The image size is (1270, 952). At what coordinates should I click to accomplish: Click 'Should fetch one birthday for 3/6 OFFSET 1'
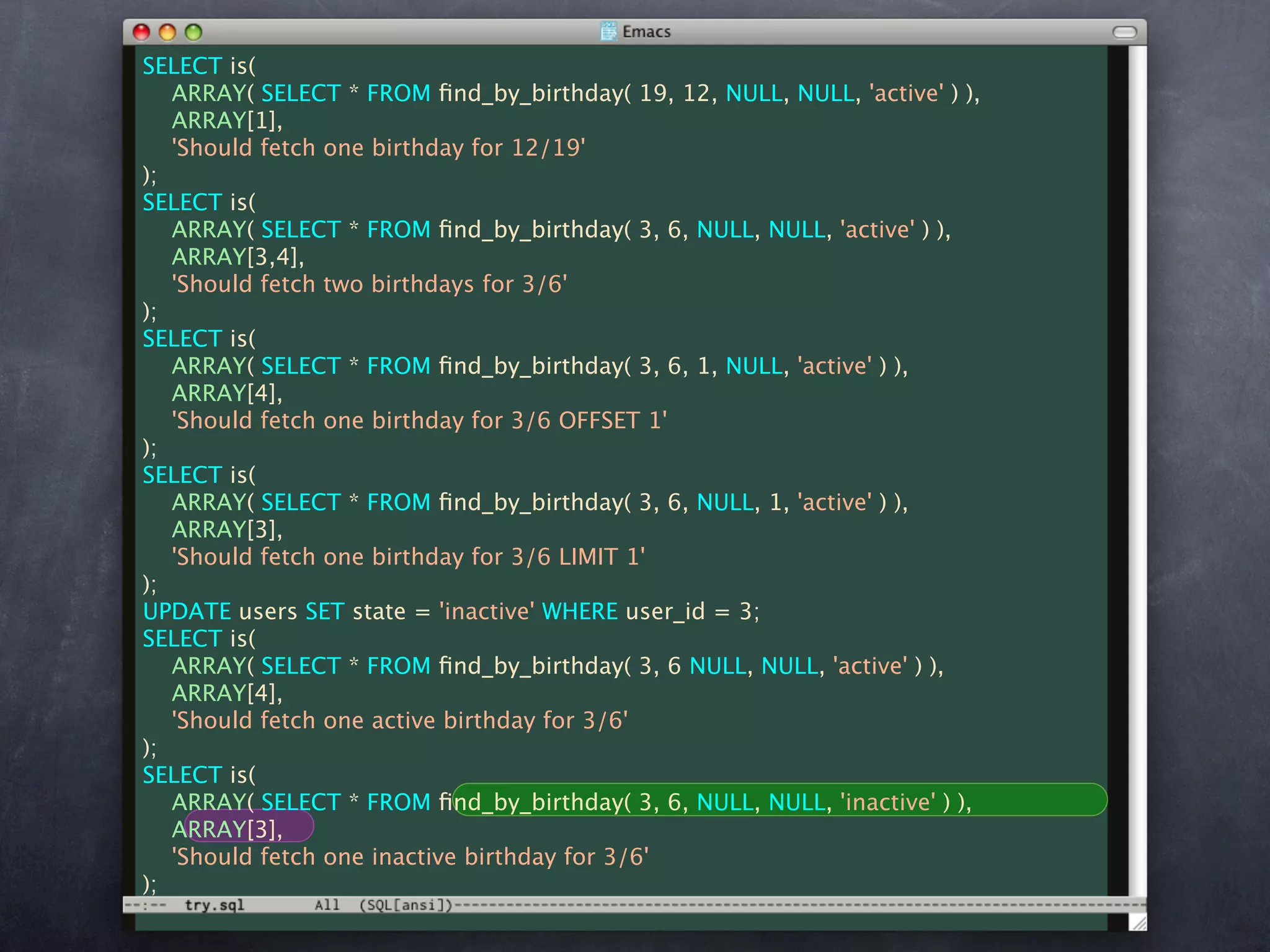click(419, 420)
